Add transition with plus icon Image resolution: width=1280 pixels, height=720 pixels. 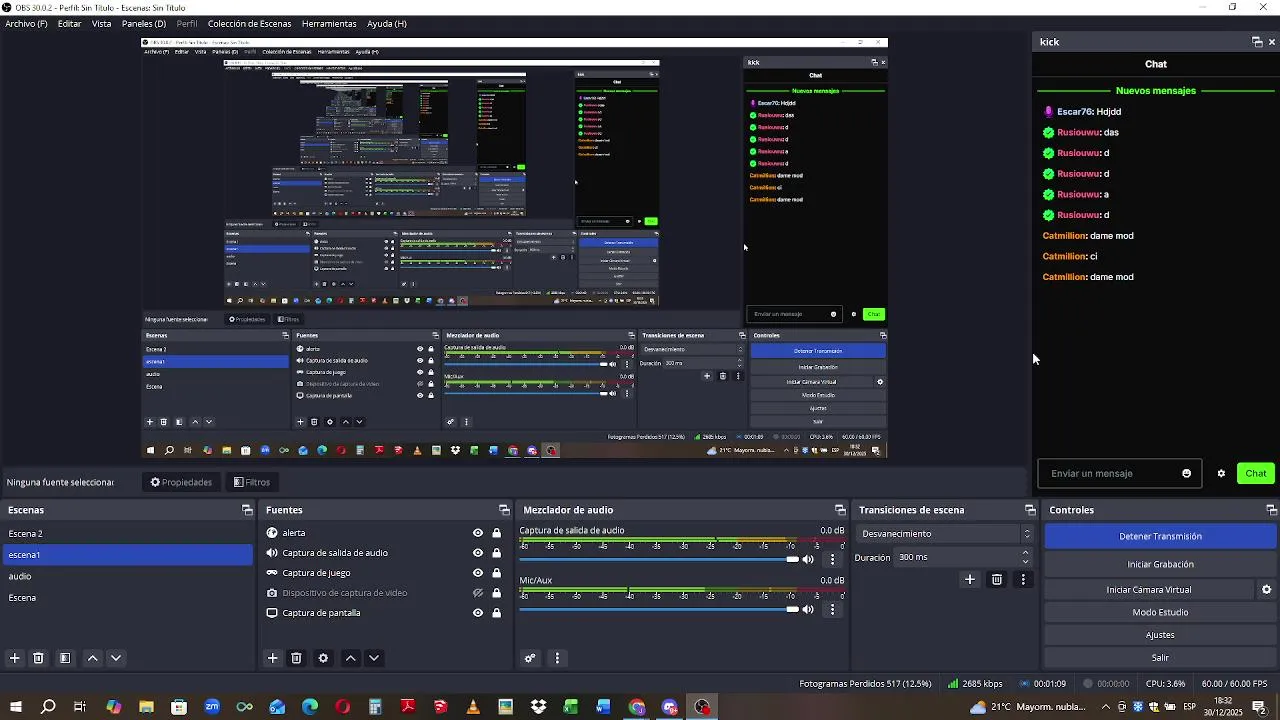pyautogui.click(x=969, y=579)
